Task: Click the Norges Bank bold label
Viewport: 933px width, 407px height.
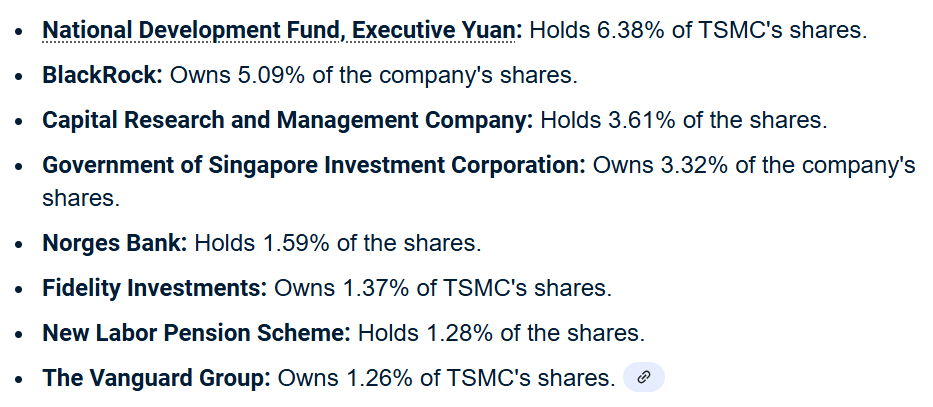Action: [x=114, y=243]
